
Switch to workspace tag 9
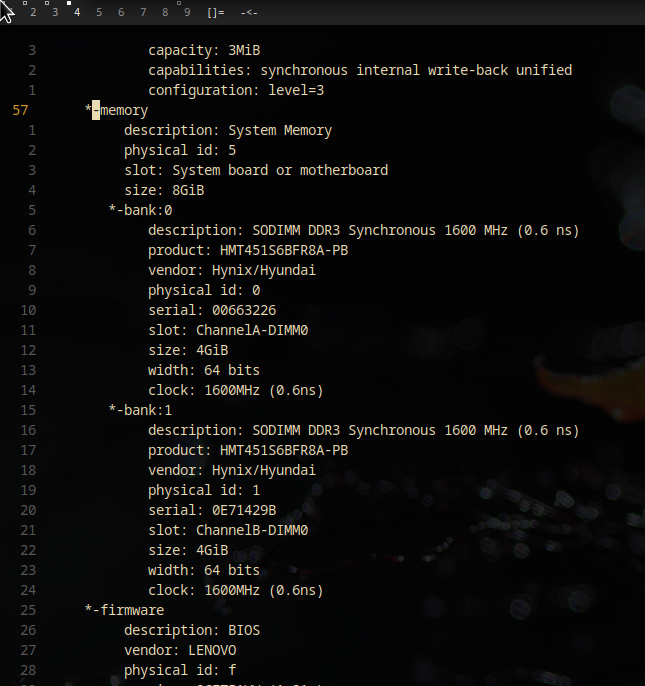coord(187,12)
